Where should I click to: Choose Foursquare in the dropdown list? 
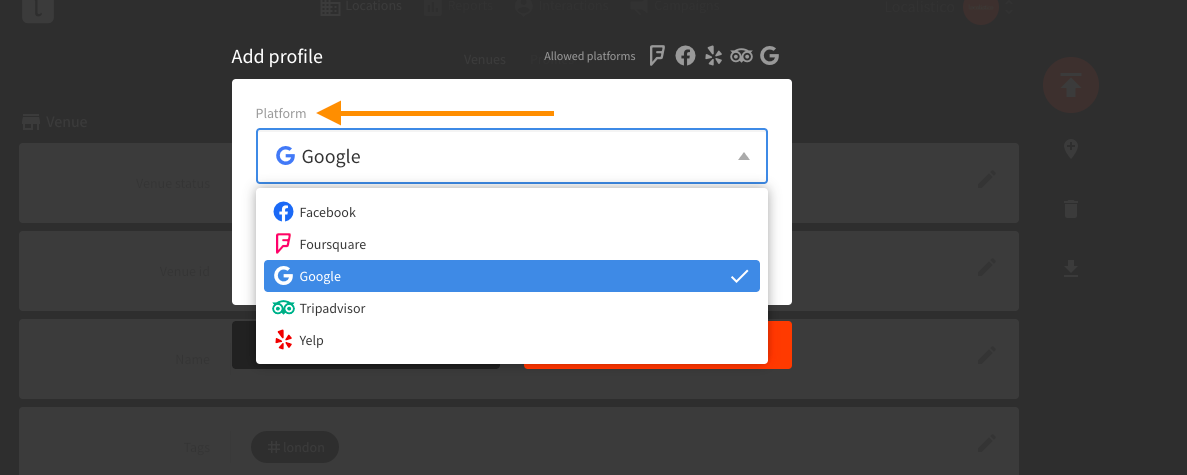click(512, 244)
